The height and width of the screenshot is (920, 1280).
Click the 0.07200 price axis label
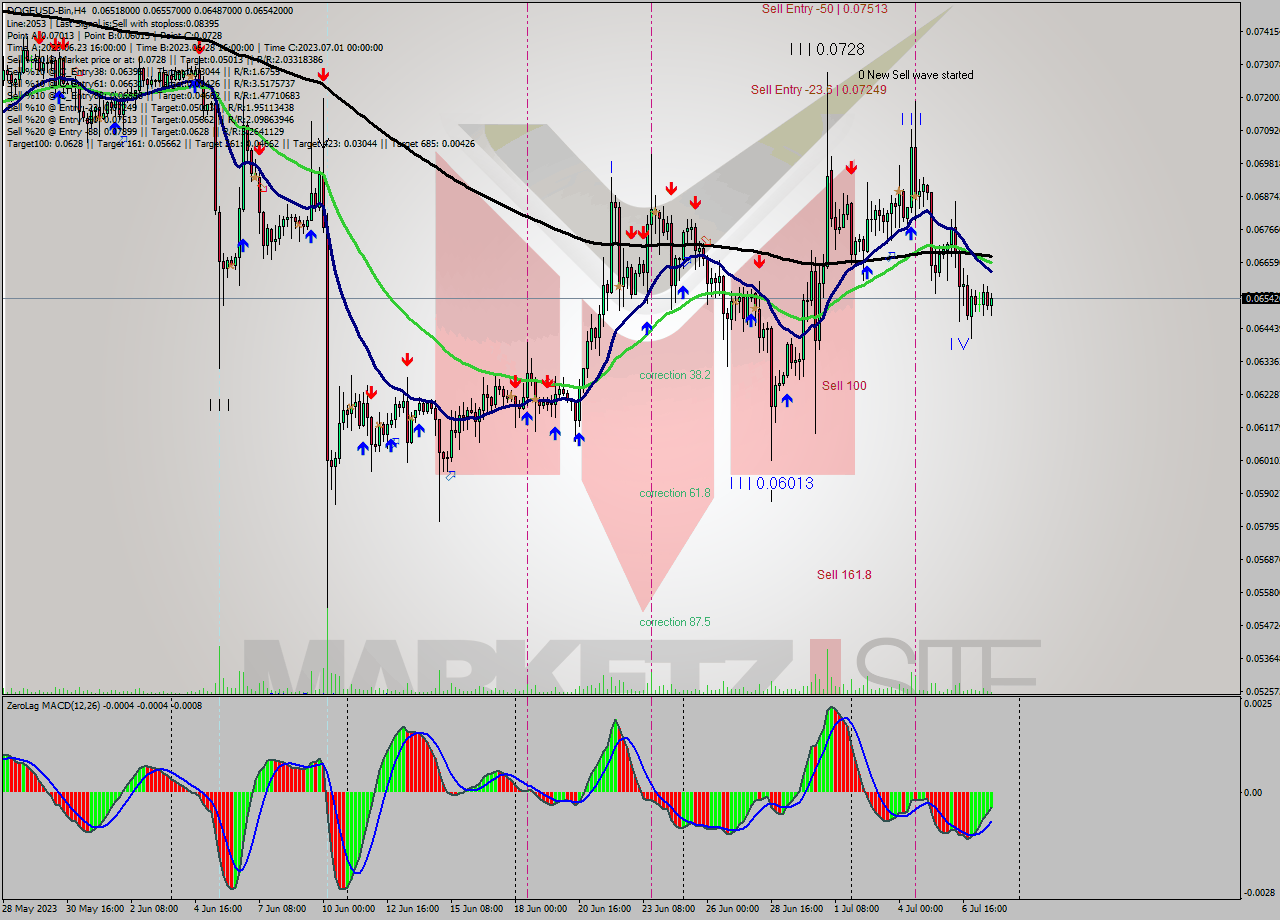pyautogui.click(x=1261, y=97)
